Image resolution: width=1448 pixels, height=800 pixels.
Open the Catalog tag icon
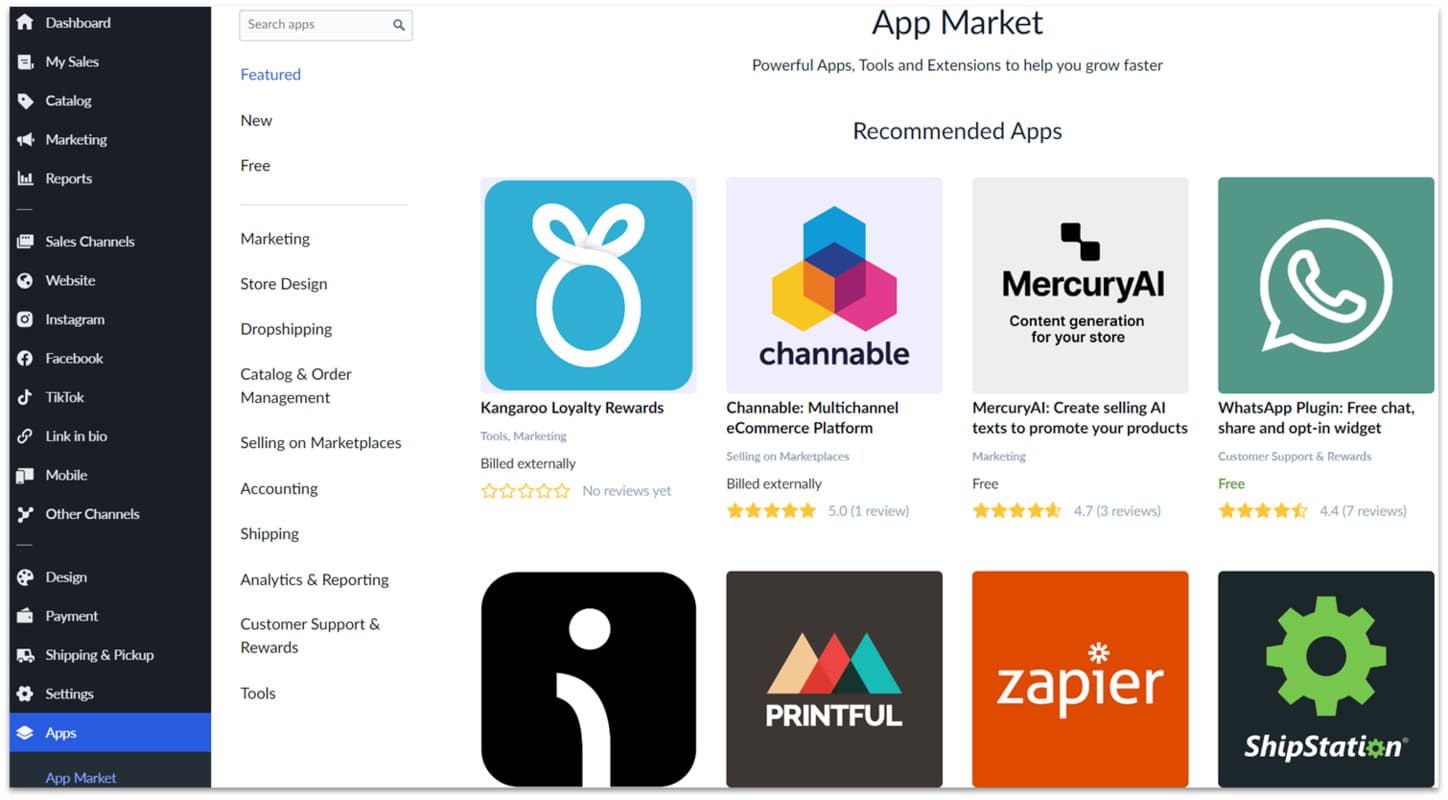(x=25, y=101)
